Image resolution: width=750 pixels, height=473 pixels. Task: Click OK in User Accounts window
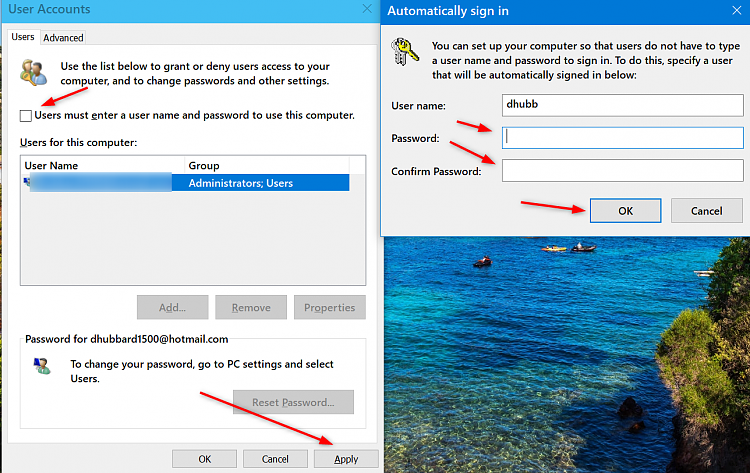[x=204, y=459]
